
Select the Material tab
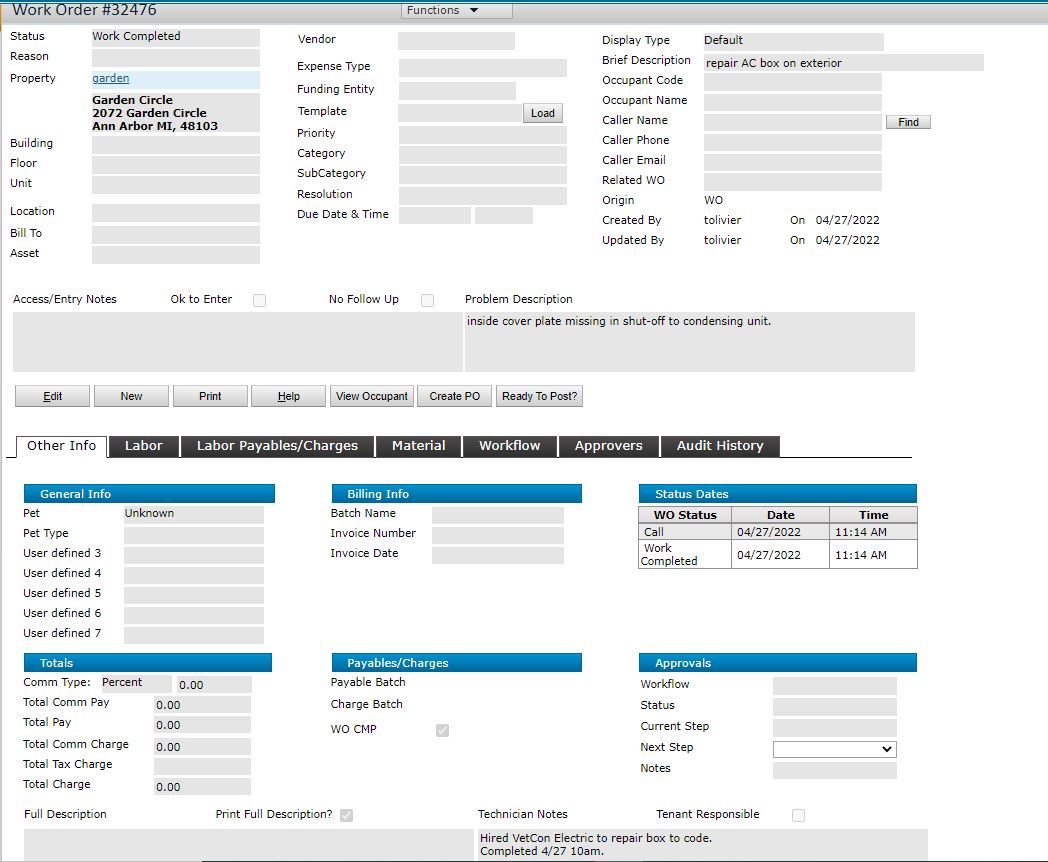(x=419, y=446)
